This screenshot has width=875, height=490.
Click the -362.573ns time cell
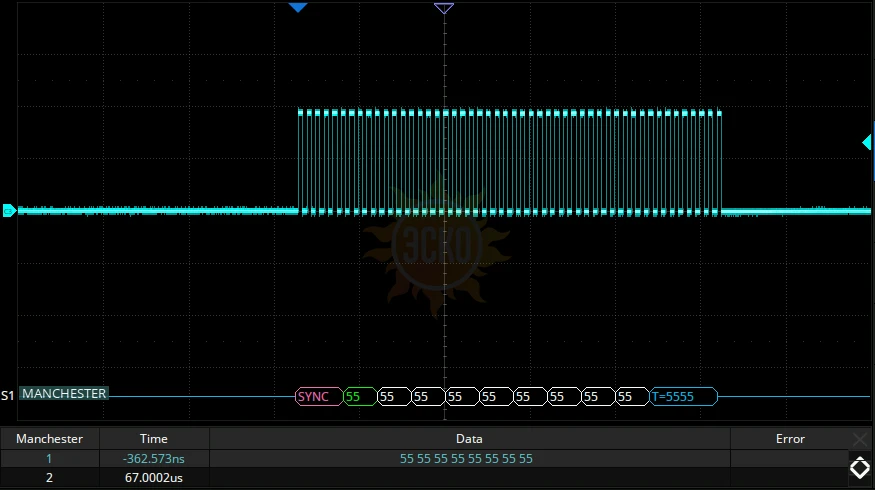(x=153, y=458)
